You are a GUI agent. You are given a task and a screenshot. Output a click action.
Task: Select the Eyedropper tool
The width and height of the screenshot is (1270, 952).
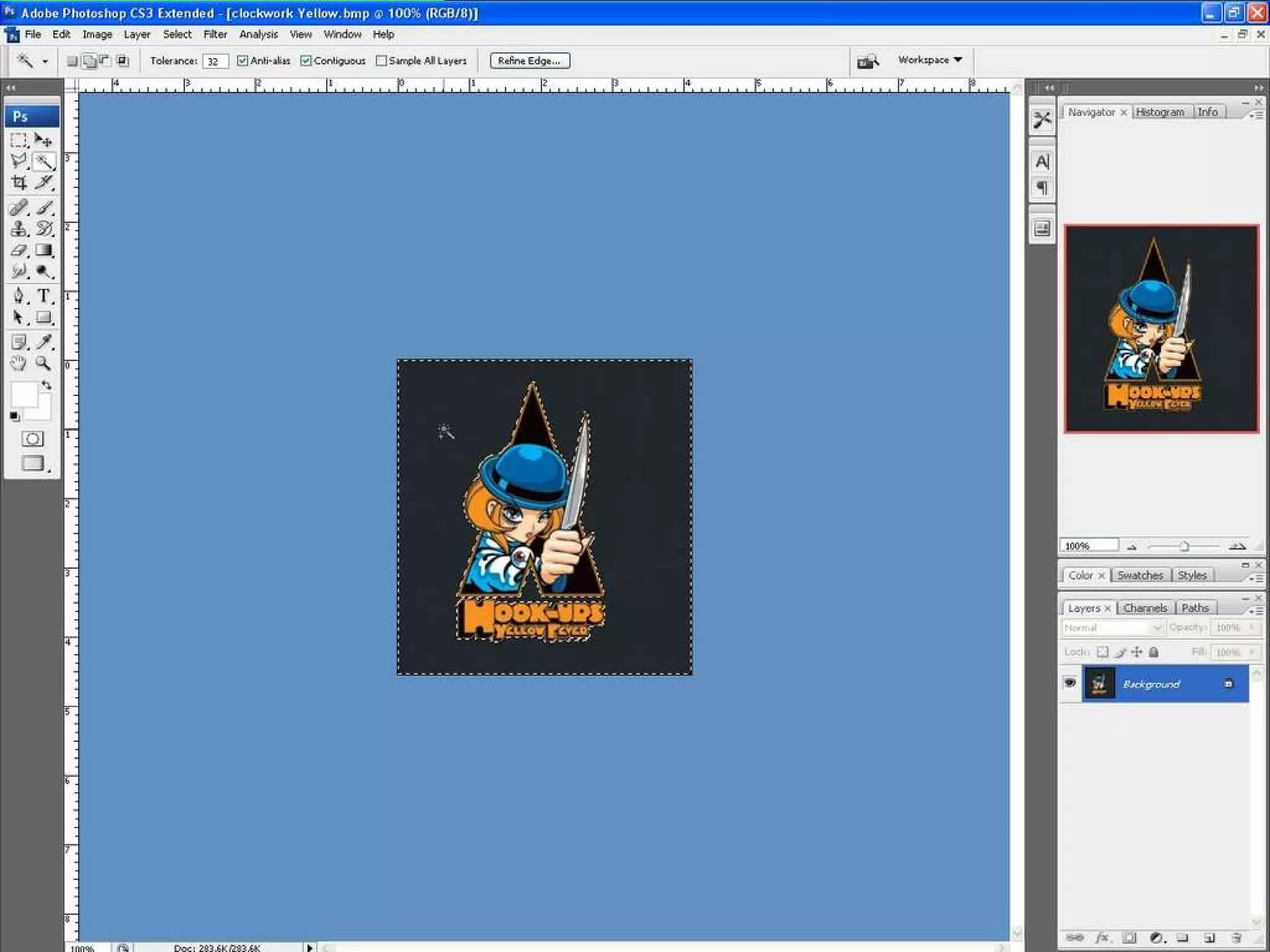(43, 342)
